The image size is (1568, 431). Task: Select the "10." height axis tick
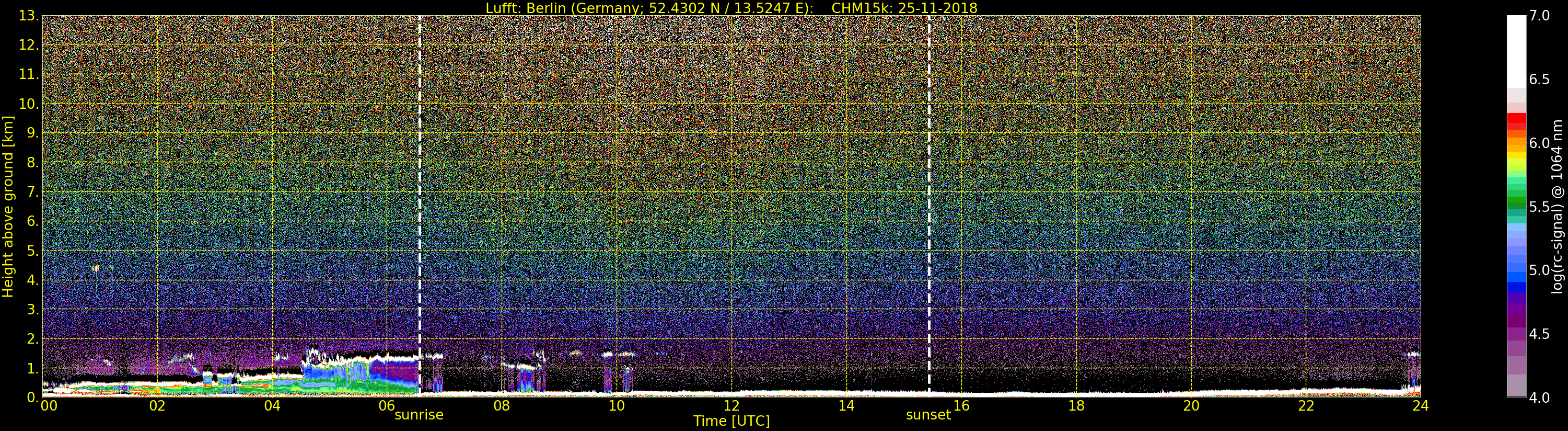tap(29, 104)
